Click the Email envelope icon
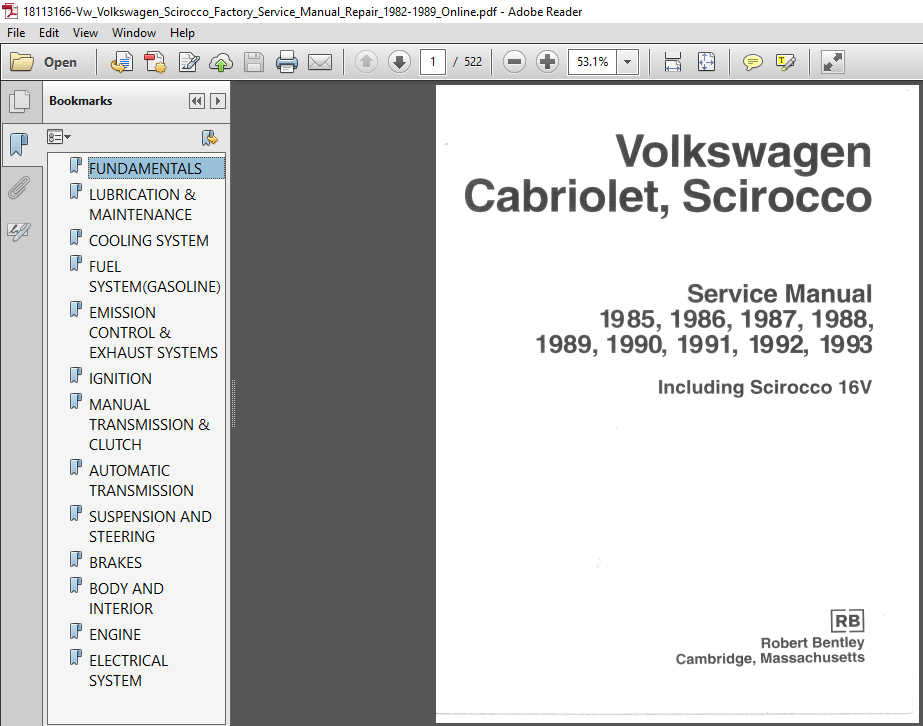Viewport: 923px width, 726px height. point(320,62)
